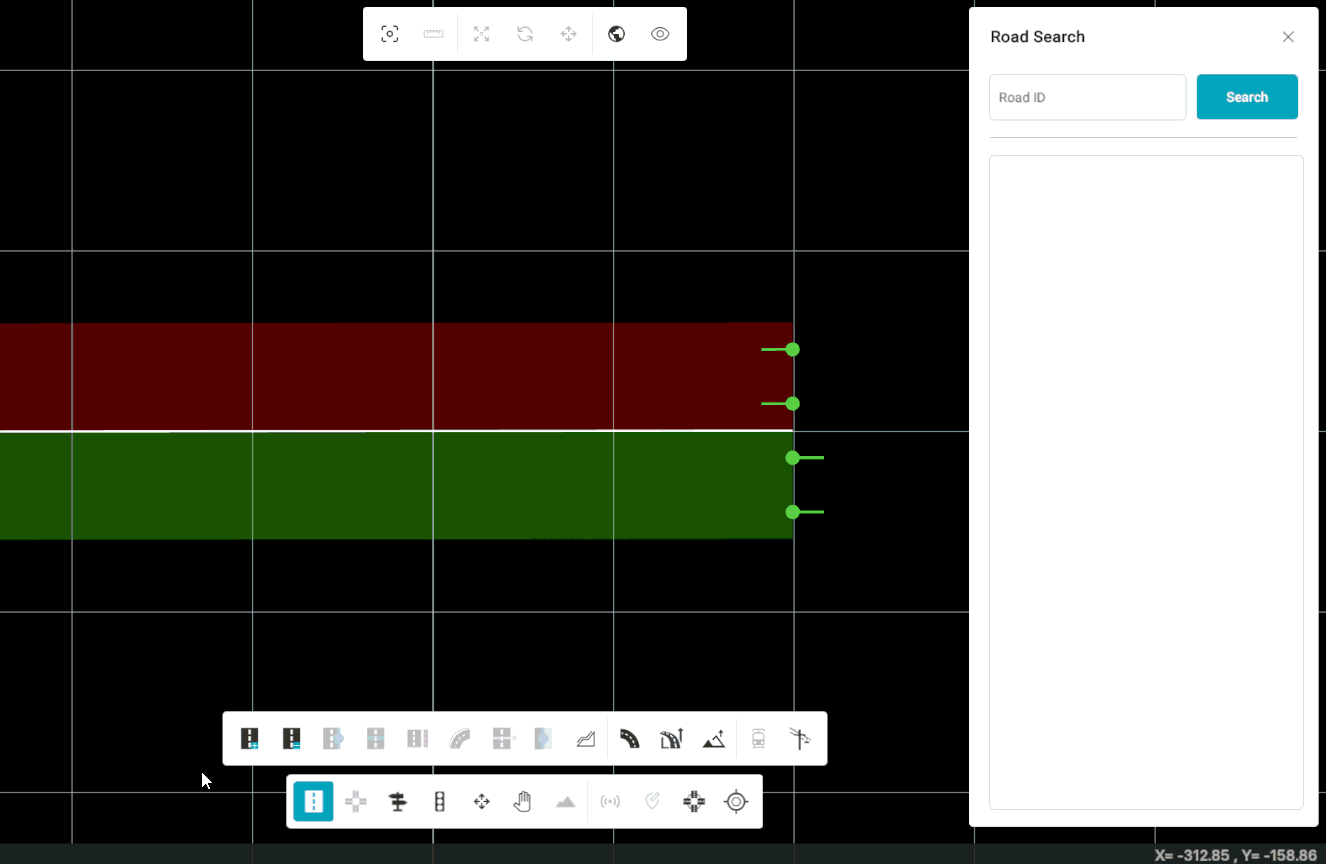Toggle the globe map view
Image resolution: width=1326 pixels, height=864 pixels.
click(x=617, y=34)
